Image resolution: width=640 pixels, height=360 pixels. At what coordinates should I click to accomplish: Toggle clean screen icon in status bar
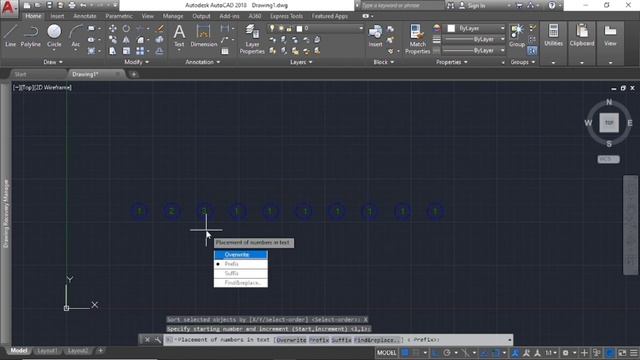pos(622,353)
